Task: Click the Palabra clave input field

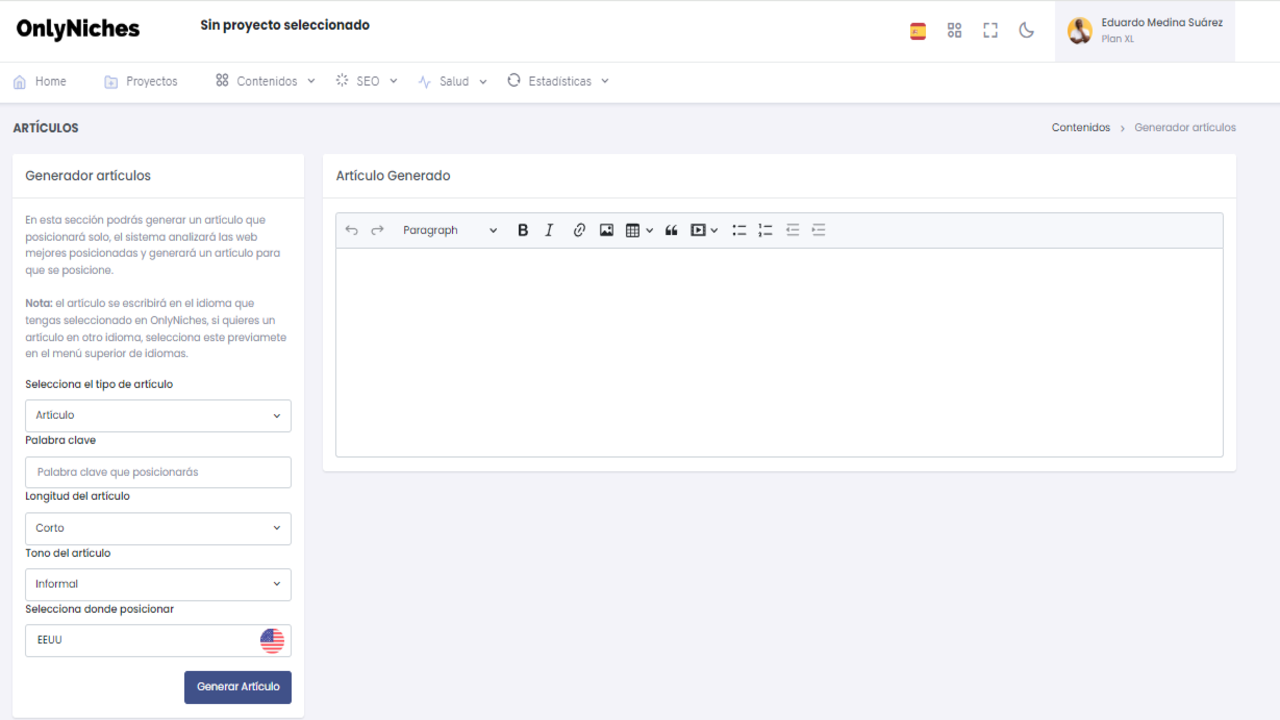Action: pyautogui.click(x=158, y=472)
